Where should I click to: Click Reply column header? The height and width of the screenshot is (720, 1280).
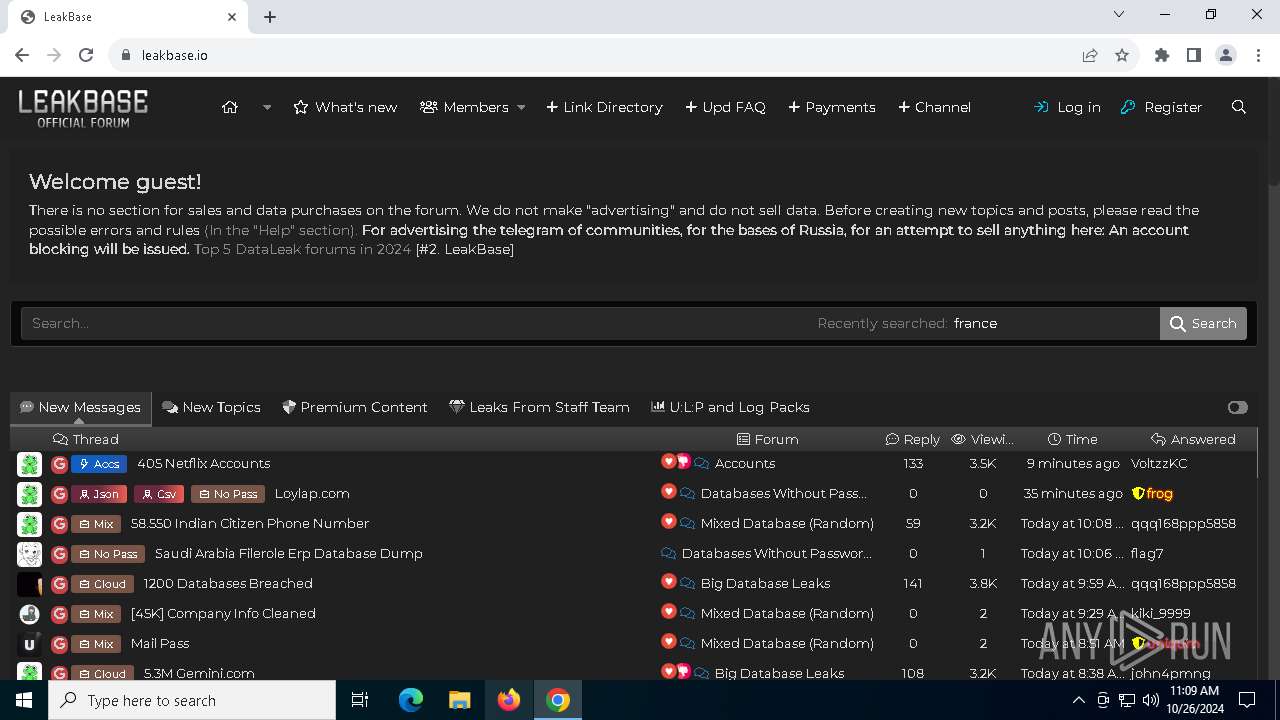tap(913, 439)
